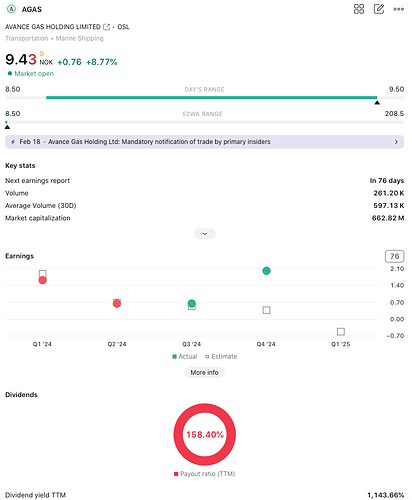
Task: Click the orange D delayed-data indicator
Action: coord(42,54)
